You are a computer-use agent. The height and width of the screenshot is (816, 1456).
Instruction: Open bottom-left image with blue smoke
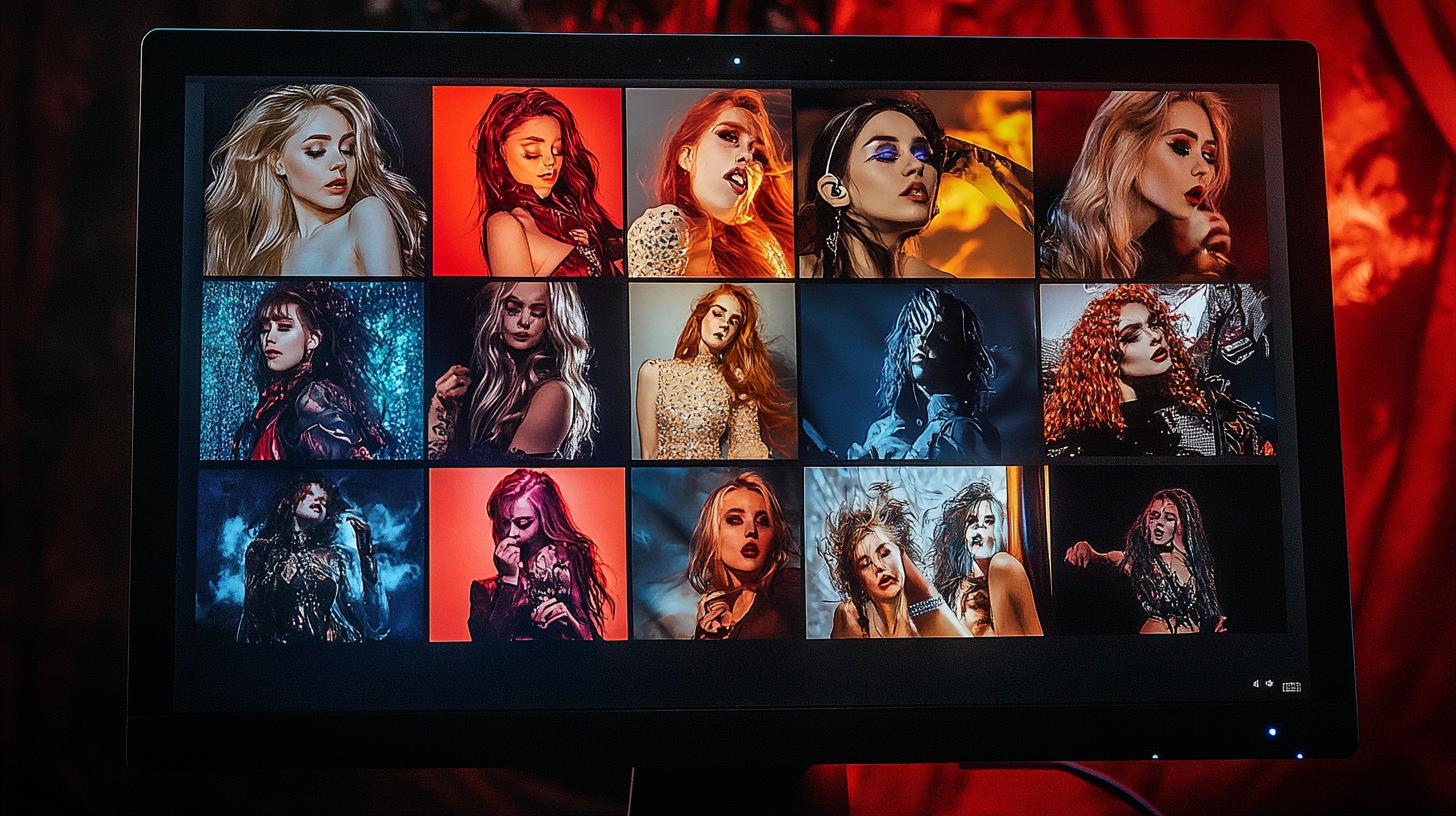[310, 555]
